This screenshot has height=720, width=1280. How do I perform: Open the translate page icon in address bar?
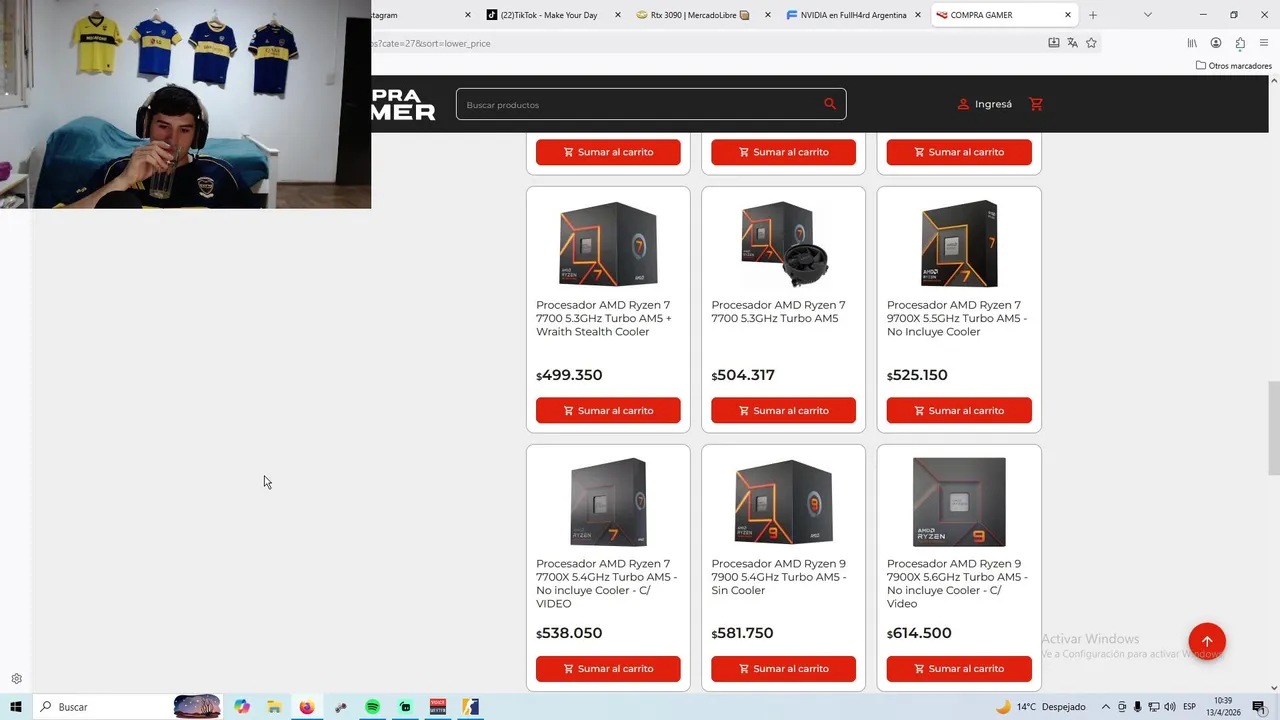[1072, 43]
